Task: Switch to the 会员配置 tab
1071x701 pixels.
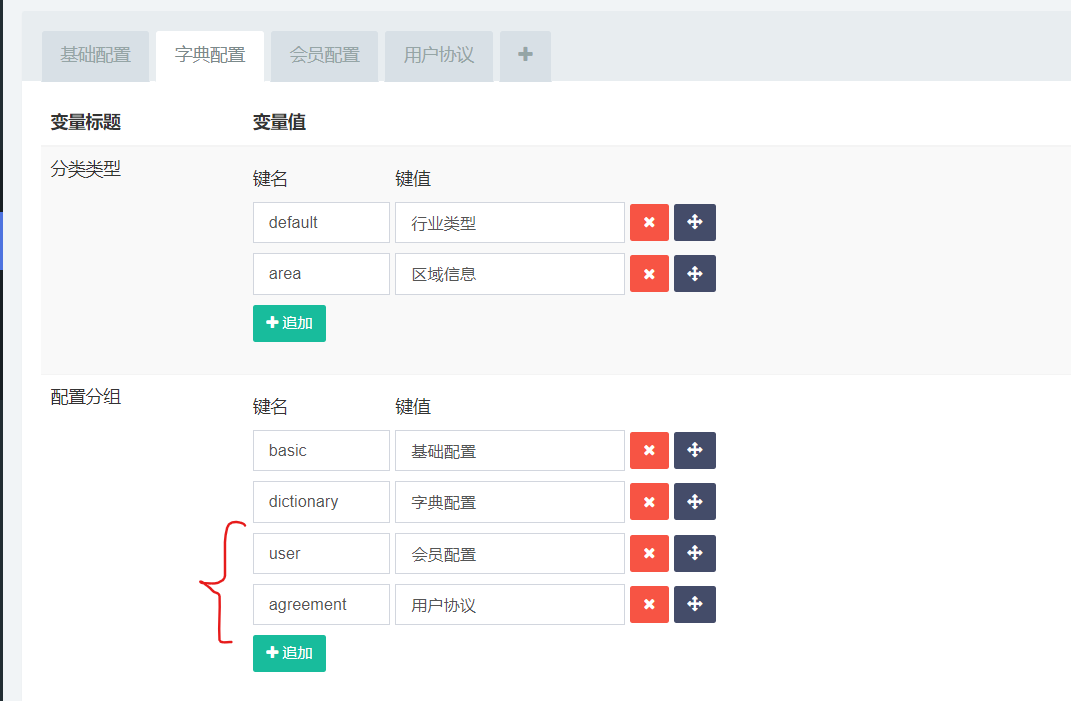Action: pyautogui.click(x=324, y=56)
